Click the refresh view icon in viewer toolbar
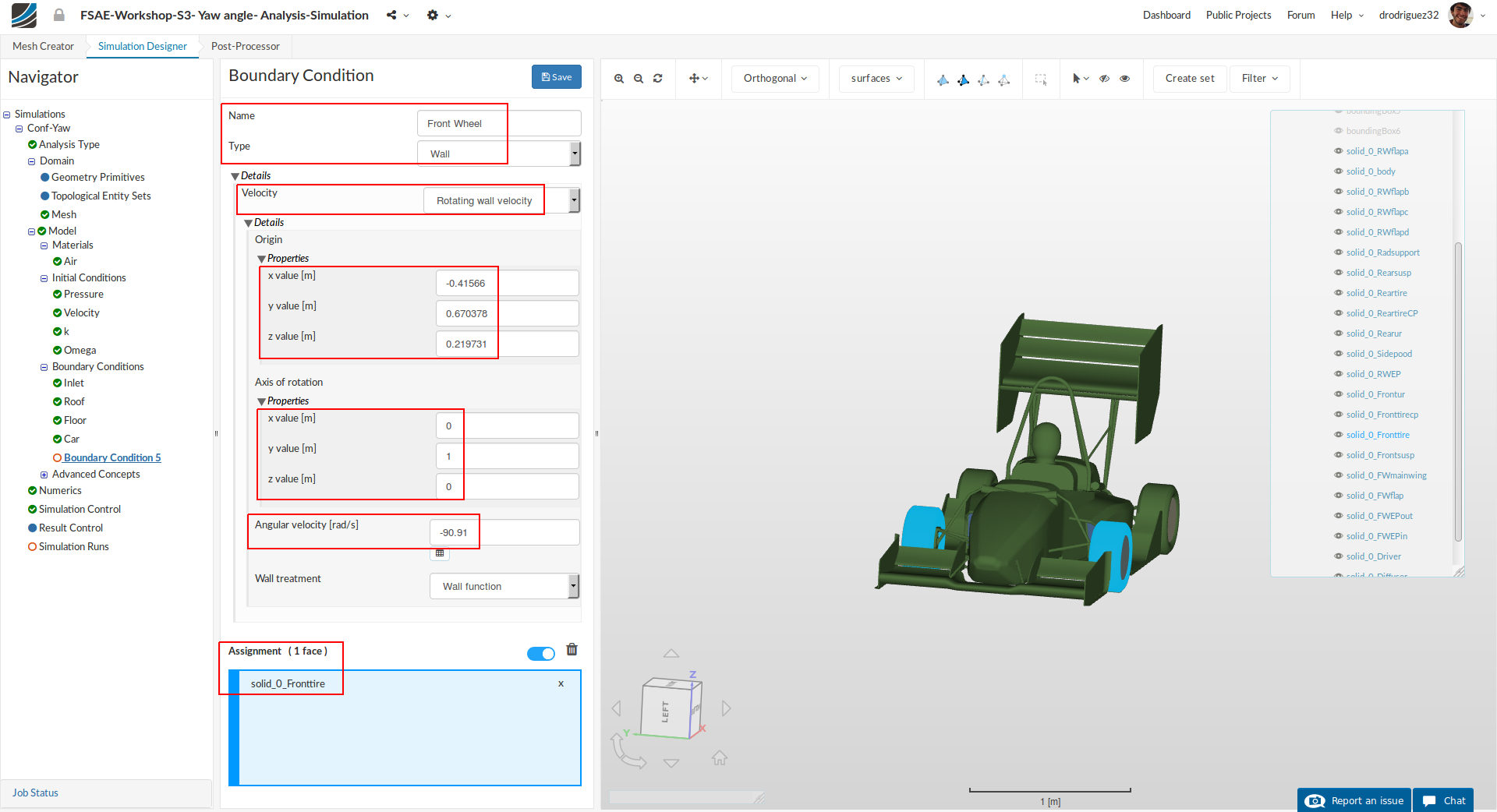 pos(658,79)
